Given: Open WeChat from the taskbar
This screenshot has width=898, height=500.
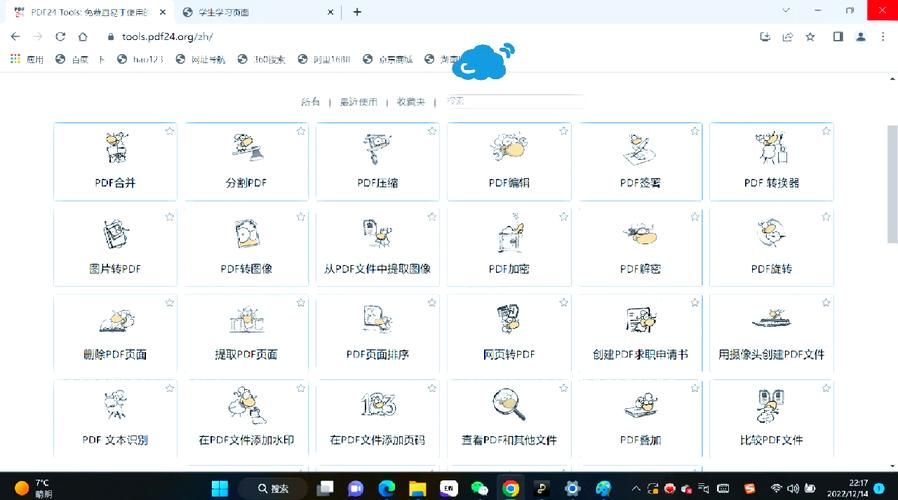Looking at the screenshot, I should pos(479,489).
